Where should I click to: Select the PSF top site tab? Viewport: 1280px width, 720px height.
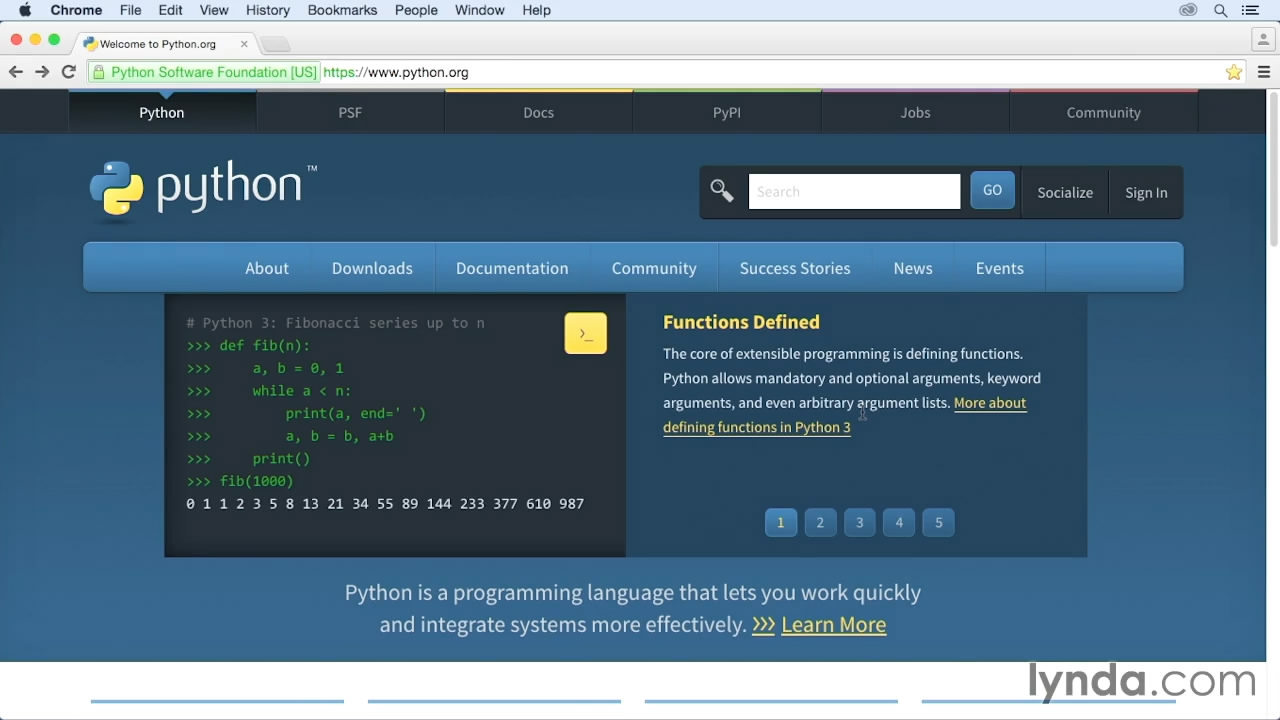pyautogui.click(x=350, y=112)
